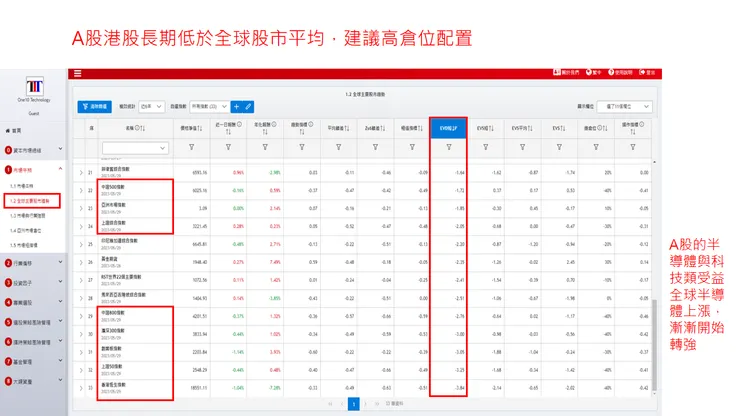This screenshot has width=740, height=416.
Task: Click the EVS column header to sort
Action: pos(559,128)
